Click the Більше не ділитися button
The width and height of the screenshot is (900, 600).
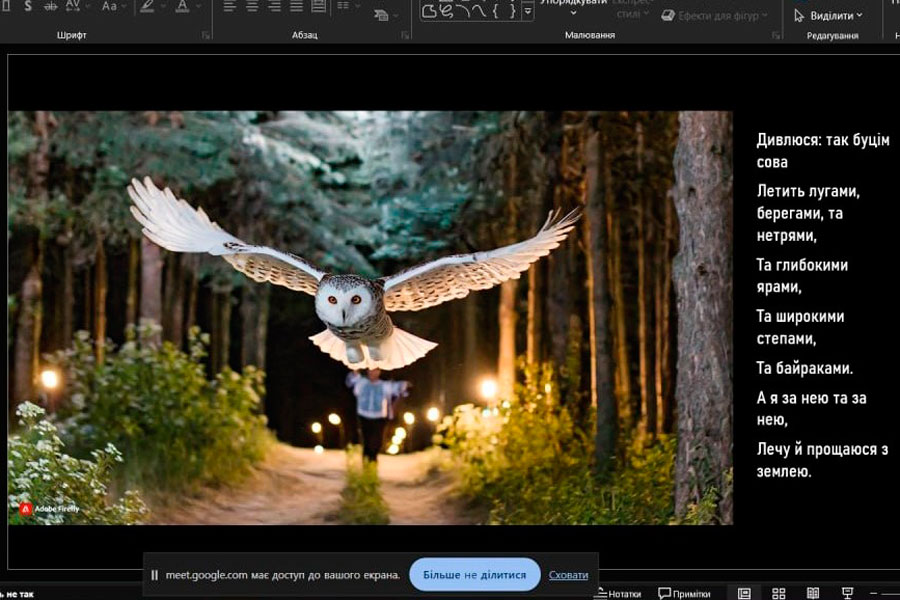tap(474, 575)
